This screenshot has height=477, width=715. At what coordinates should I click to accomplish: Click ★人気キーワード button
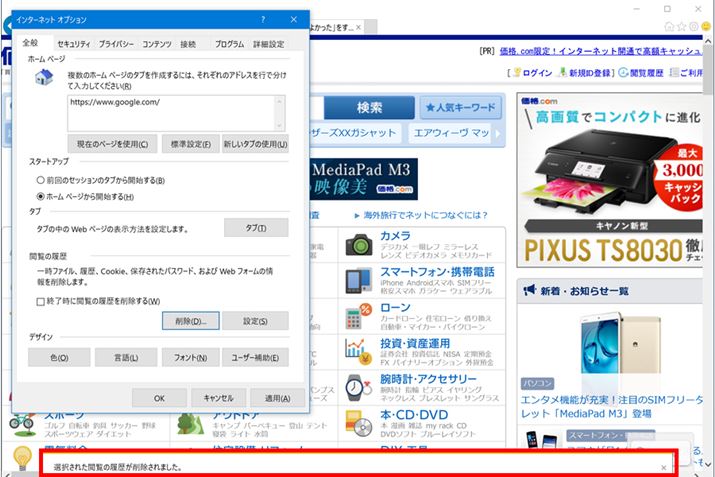click(x=460, y=108)
